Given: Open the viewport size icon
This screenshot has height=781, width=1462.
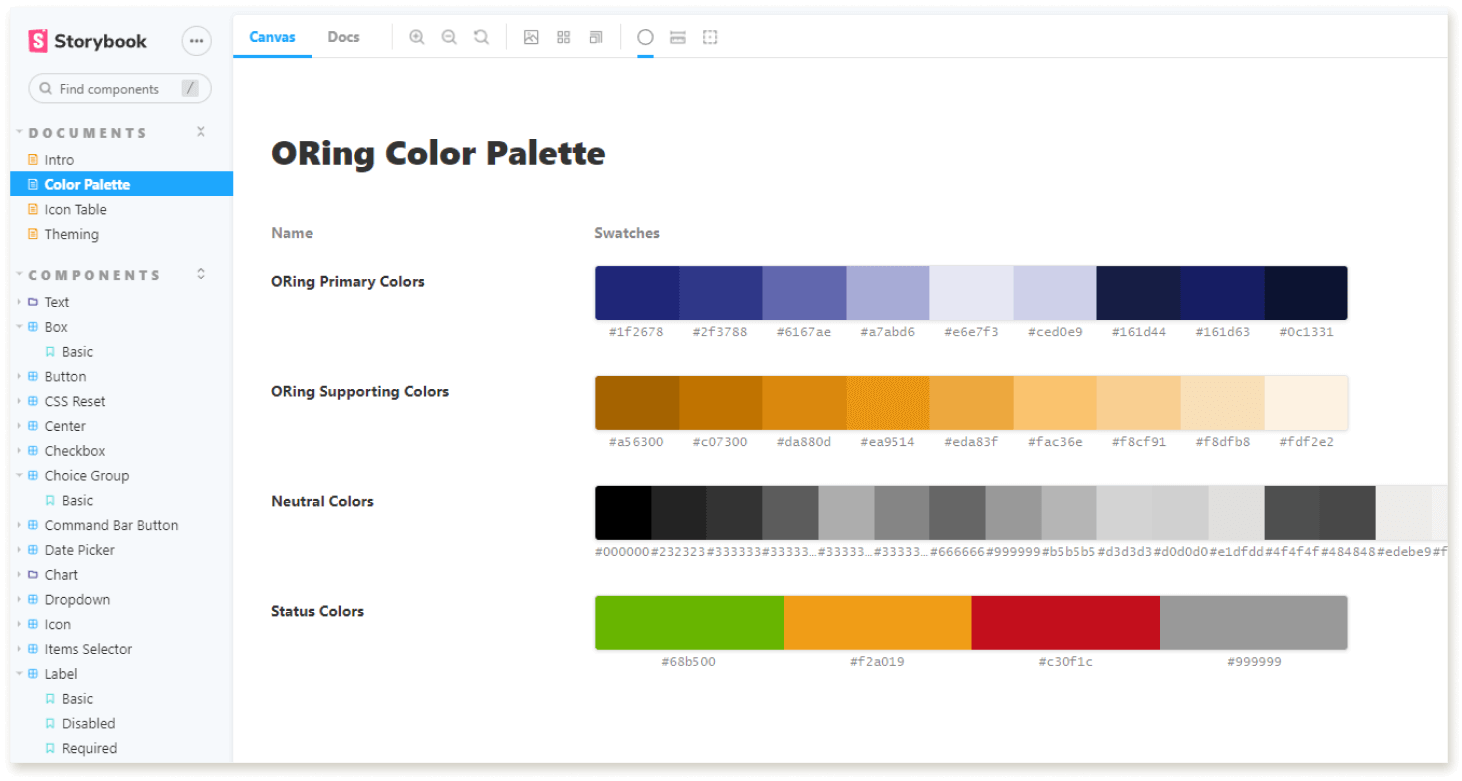Looking at the screenshot, I should 596,37.
